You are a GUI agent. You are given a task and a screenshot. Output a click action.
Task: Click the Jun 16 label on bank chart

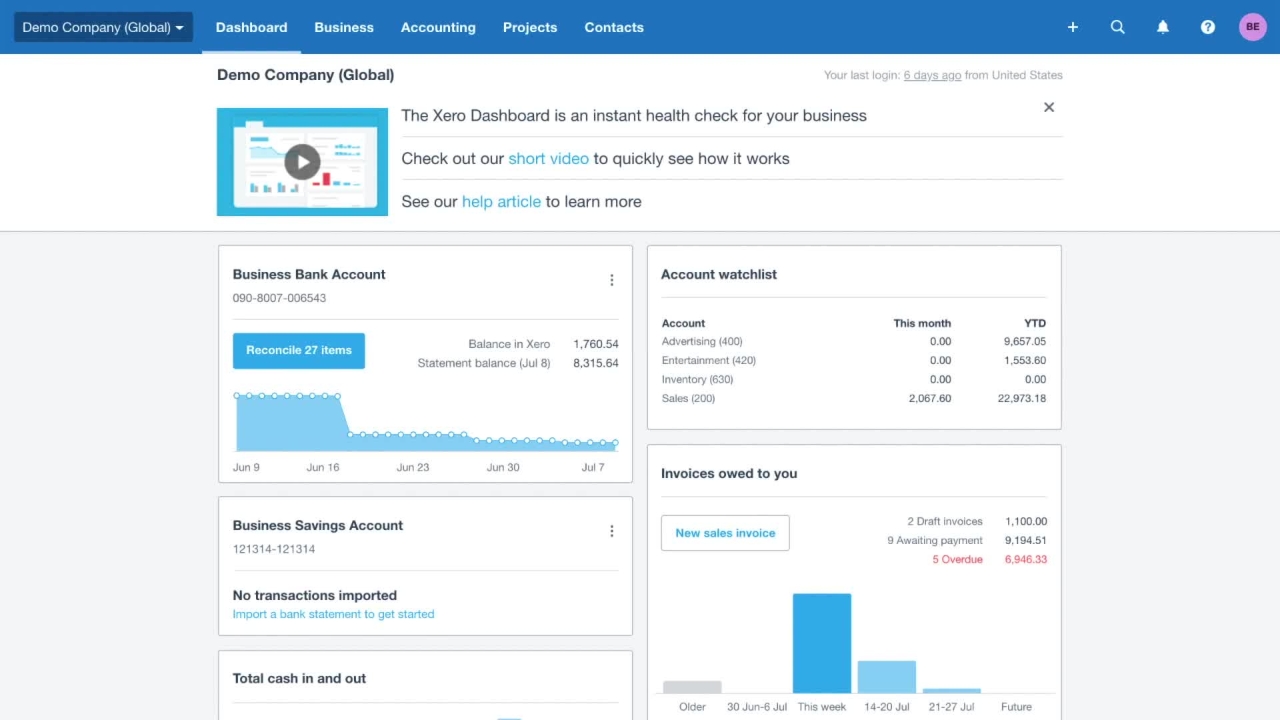tap(323, 467)
